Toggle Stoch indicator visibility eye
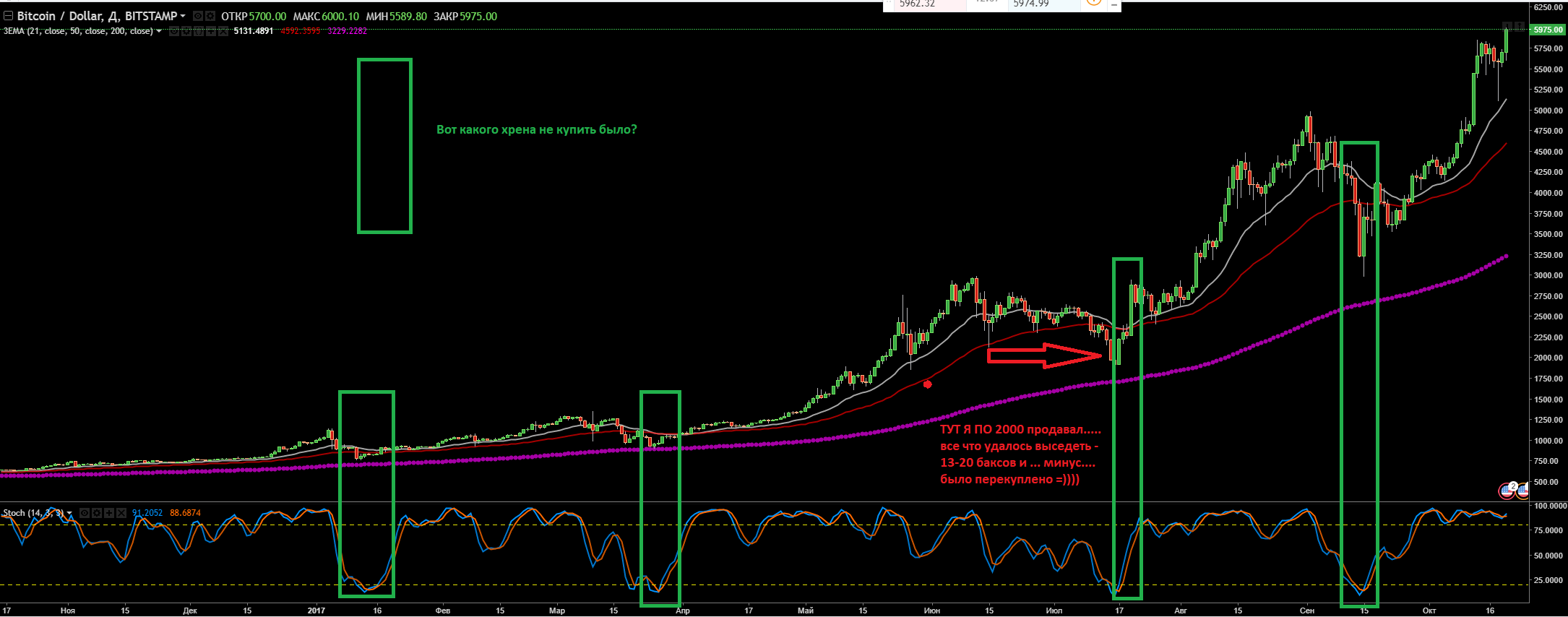 pos(85,513)
